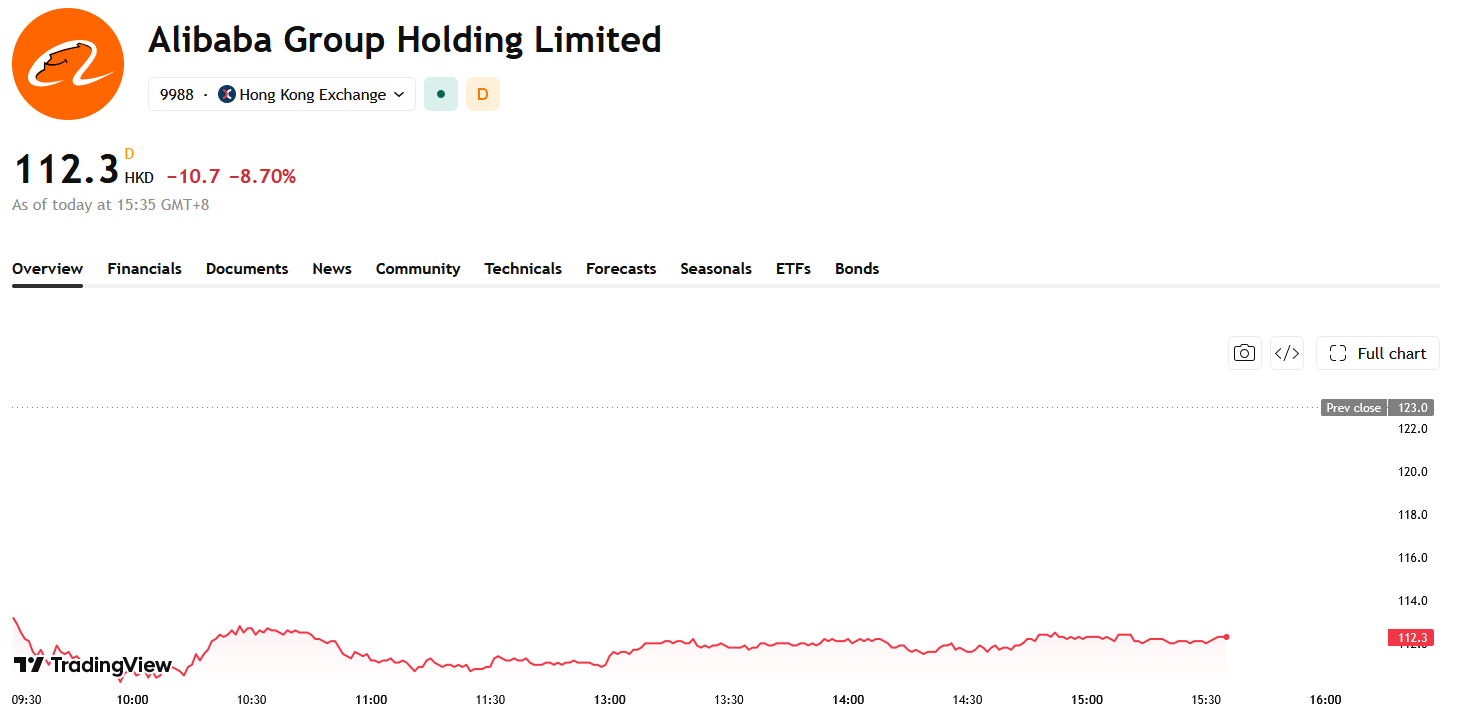Open the Financials tab
This screenshot has height=726, width=1459.
click(x=145, y=268)
